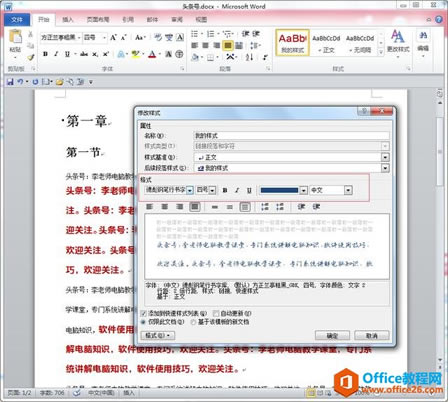Click Save icon in quick access toolbar
Image resolution: width=448 pixels, height=402 pixels.
[10, 82]
